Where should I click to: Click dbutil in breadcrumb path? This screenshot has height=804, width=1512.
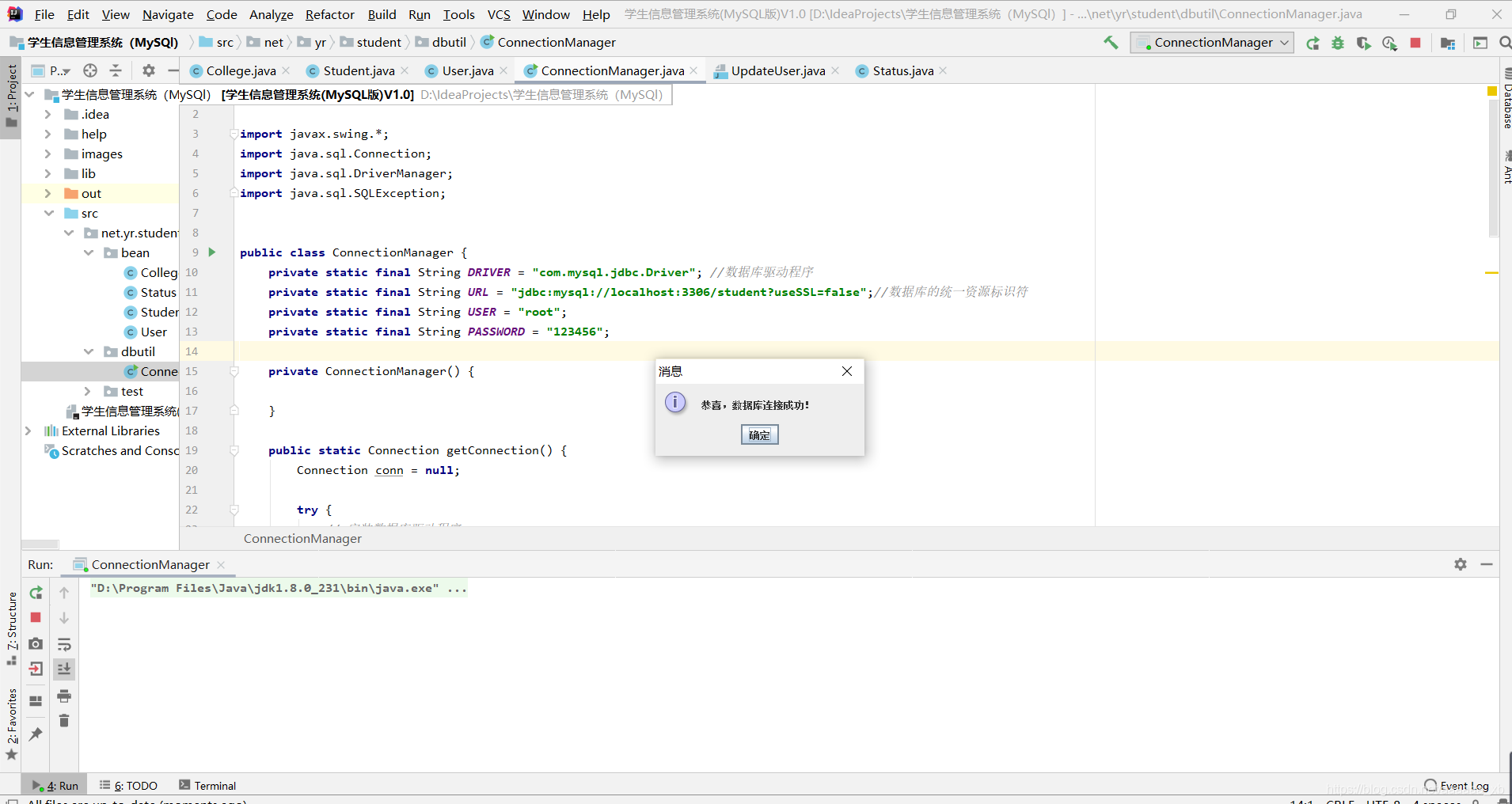pyautogui.click(x=441, y=42)
